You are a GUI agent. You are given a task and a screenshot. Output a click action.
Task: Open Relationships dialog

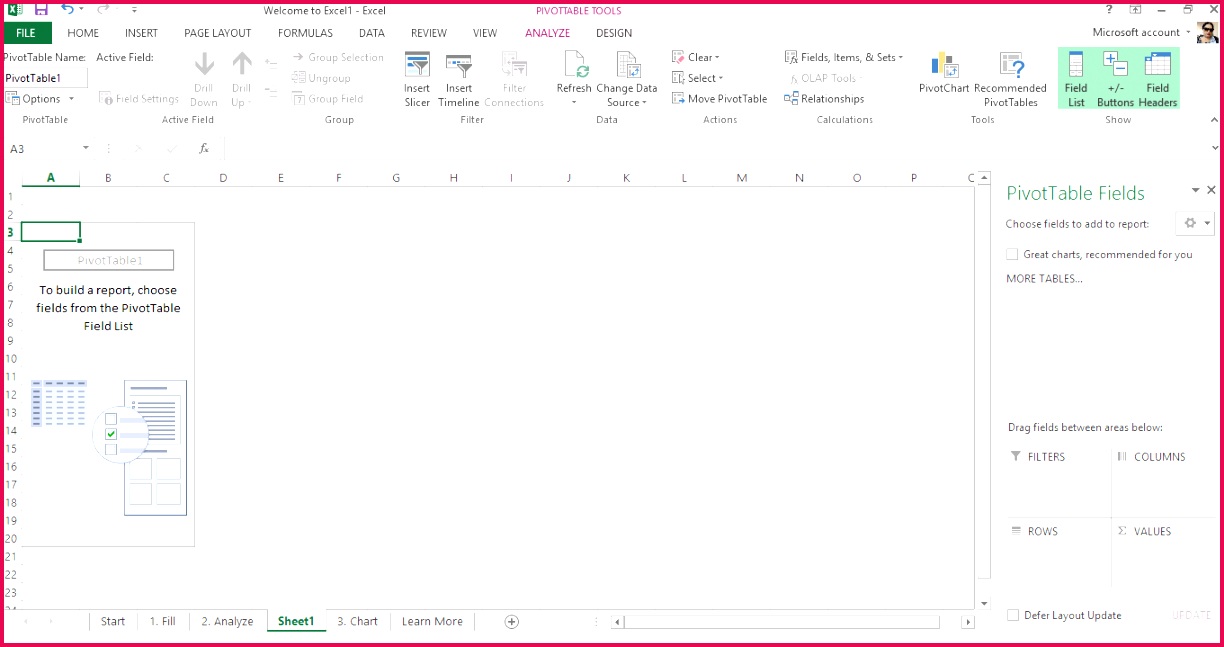click(x=824, y=99)
